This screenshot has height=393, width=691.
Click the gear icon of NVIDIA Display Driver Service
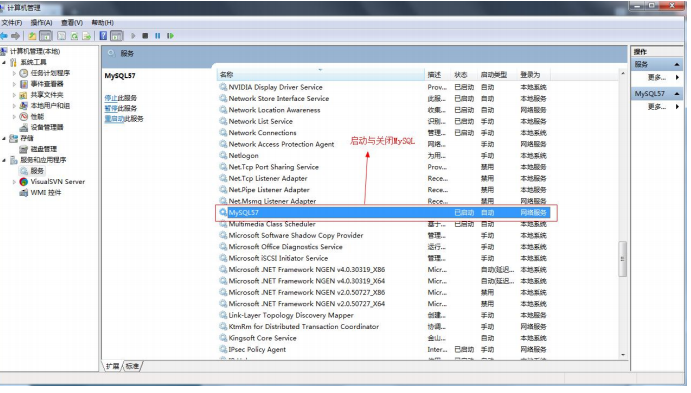(223, 87)
